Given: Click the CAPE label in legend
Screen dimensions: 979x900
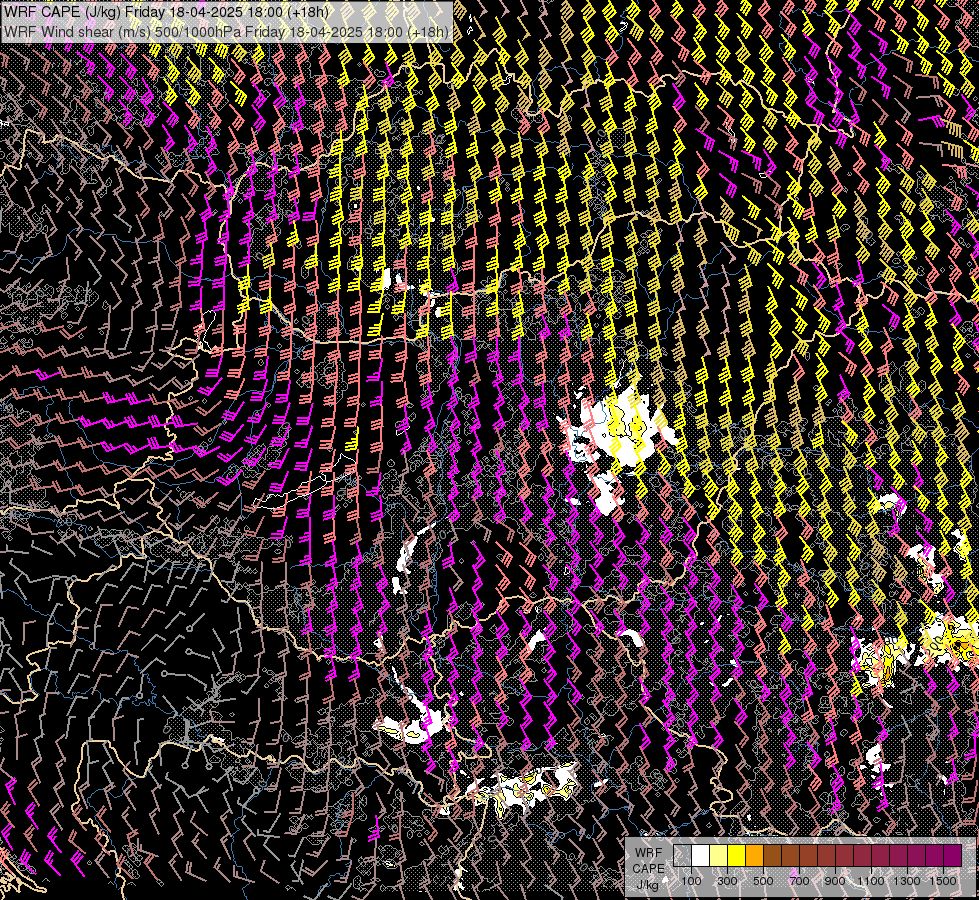Looking at the screenshot, I should pyautogui.click(x=648, y=869).
